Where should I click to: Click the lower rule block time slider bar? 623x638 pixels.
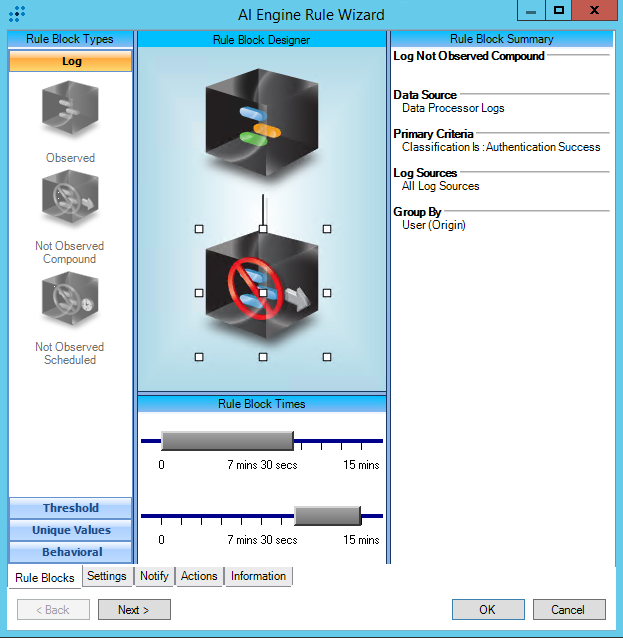click(x=327, y=516)
